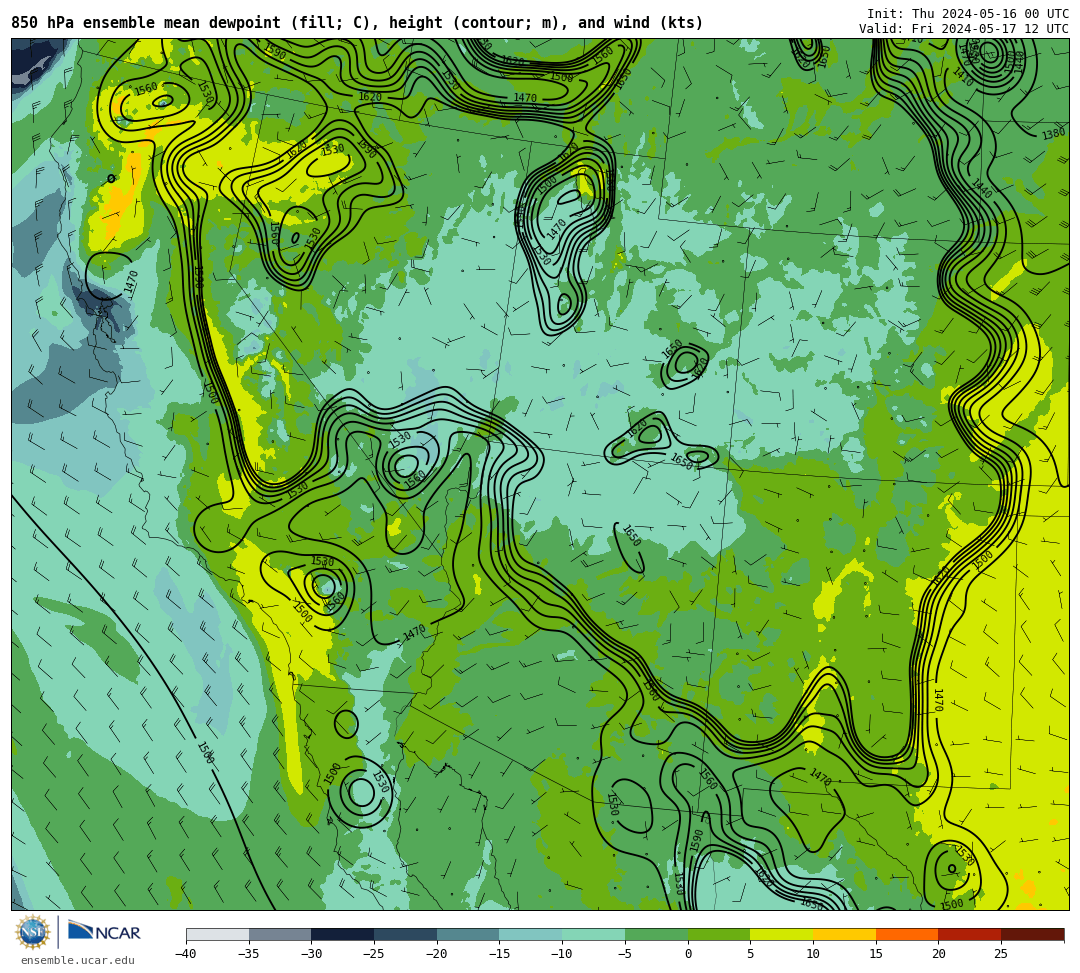This screenshot has width=1080, height=973.
Task: Pick the teal -20 to -15 swatch
Action: point(468,934)
